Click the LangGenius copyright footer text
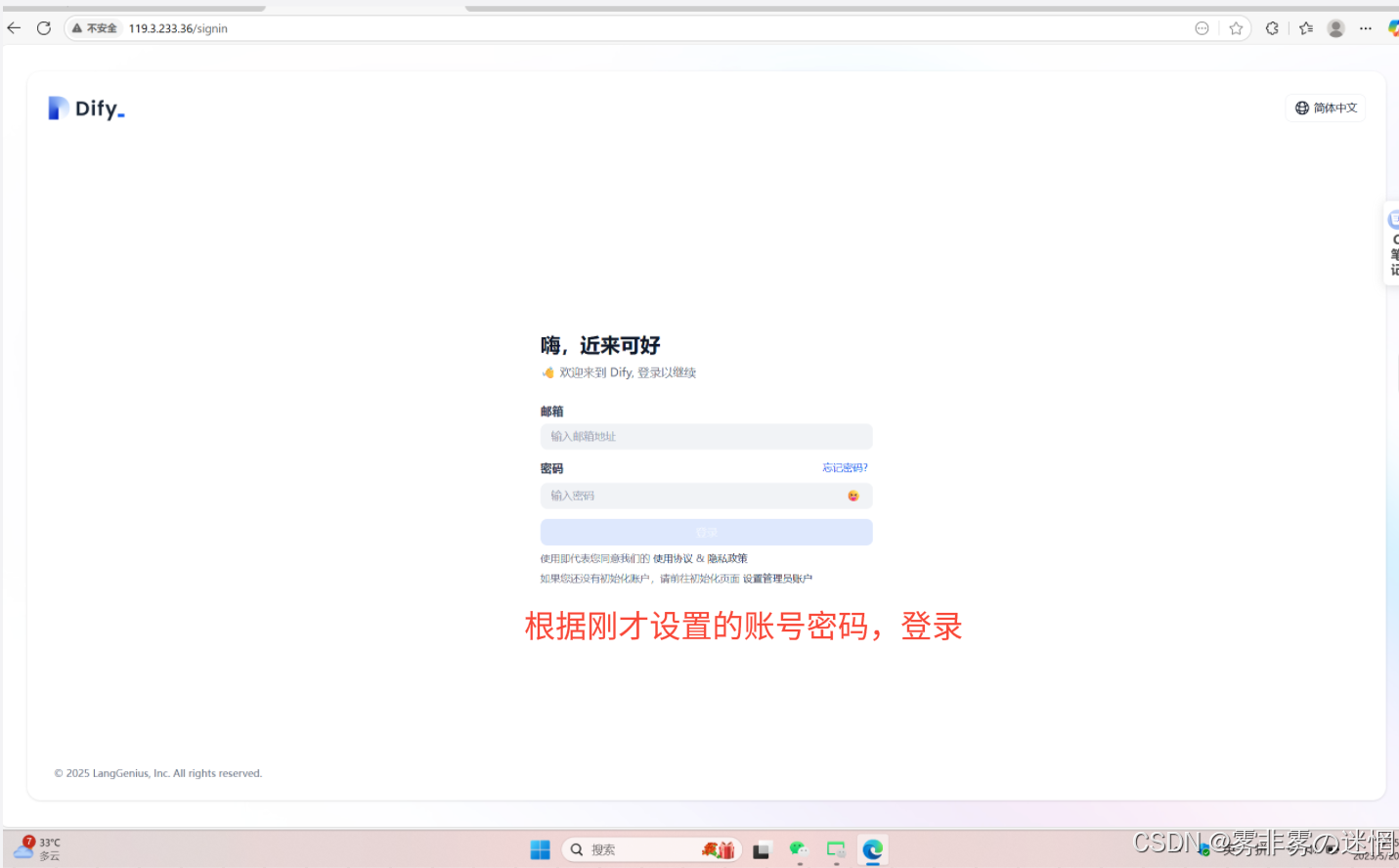 [158, 773]
